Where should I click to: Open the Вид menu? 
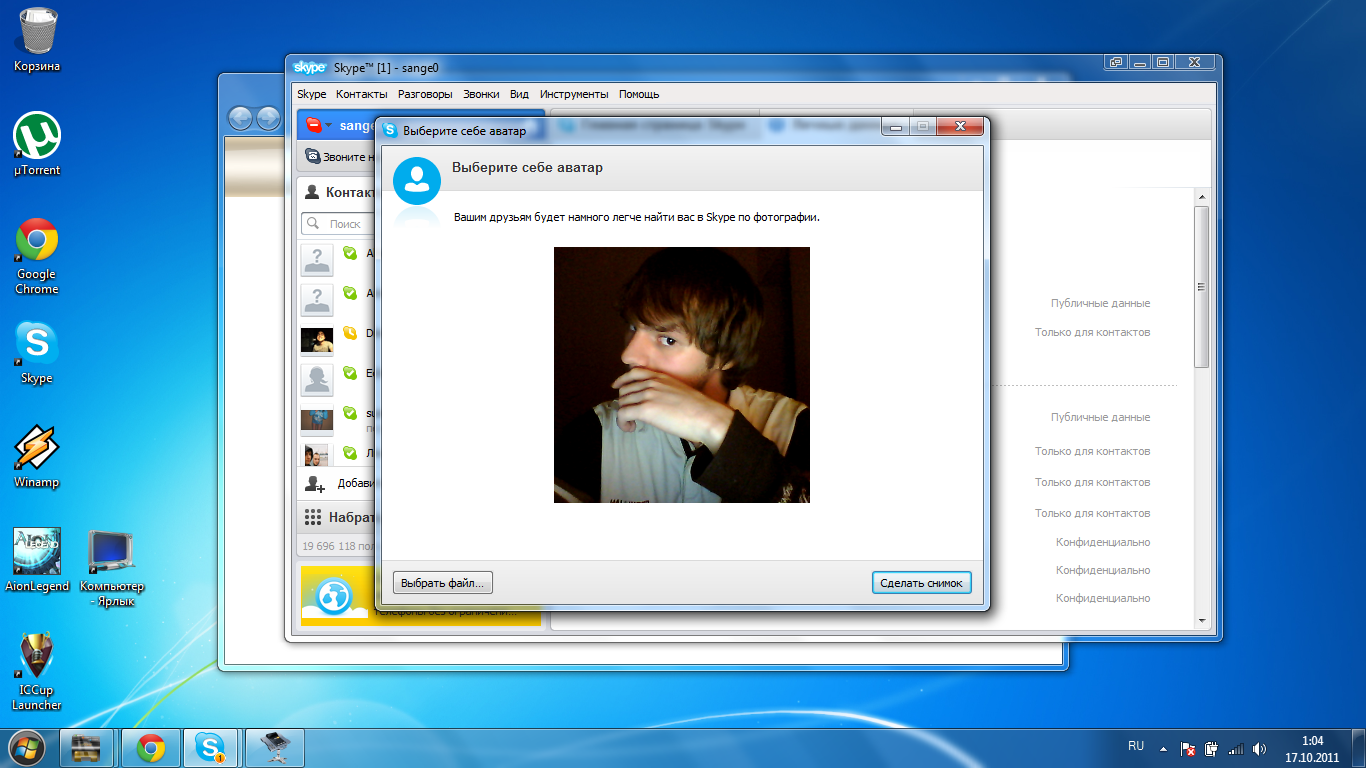coord(519,94)
